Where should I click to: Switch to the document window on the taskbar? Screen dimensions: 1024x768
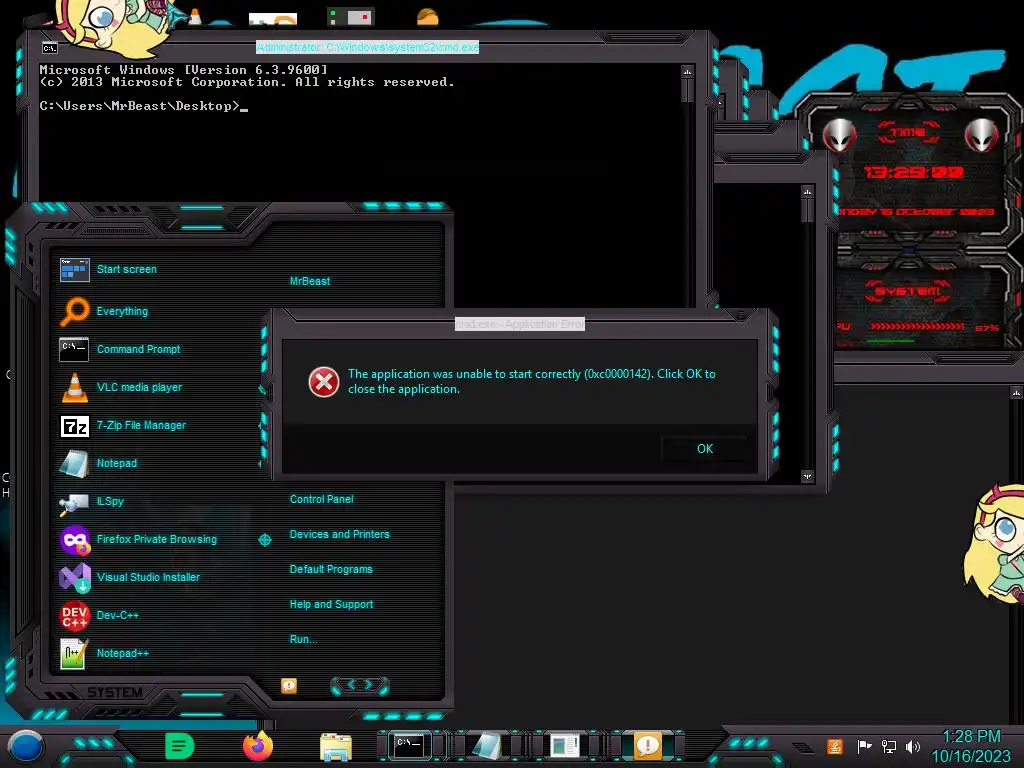564,746
